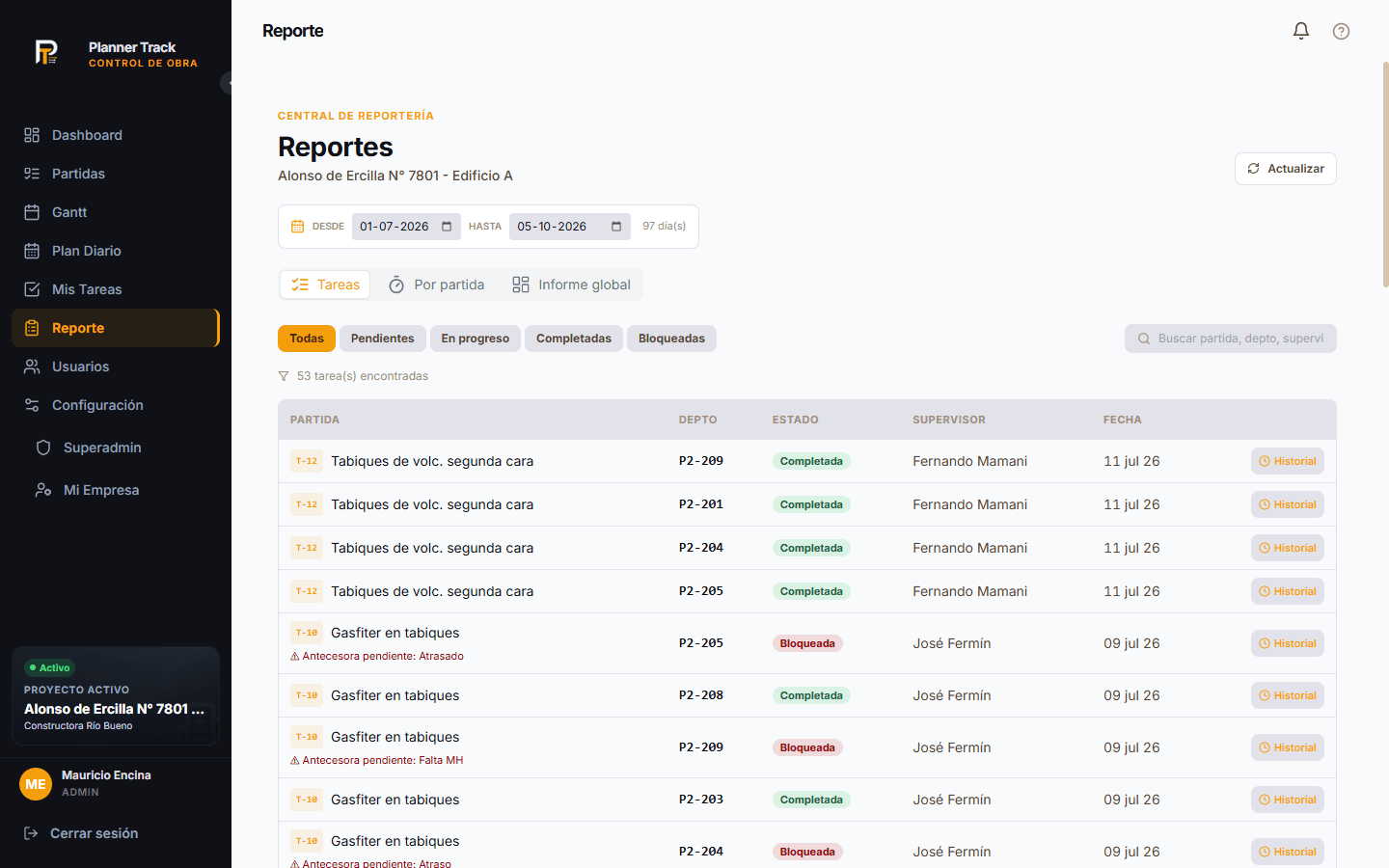Open Historial for Tabiques row P2-205
This screenshot has height=868, width=1389.
pos(1288,591)
